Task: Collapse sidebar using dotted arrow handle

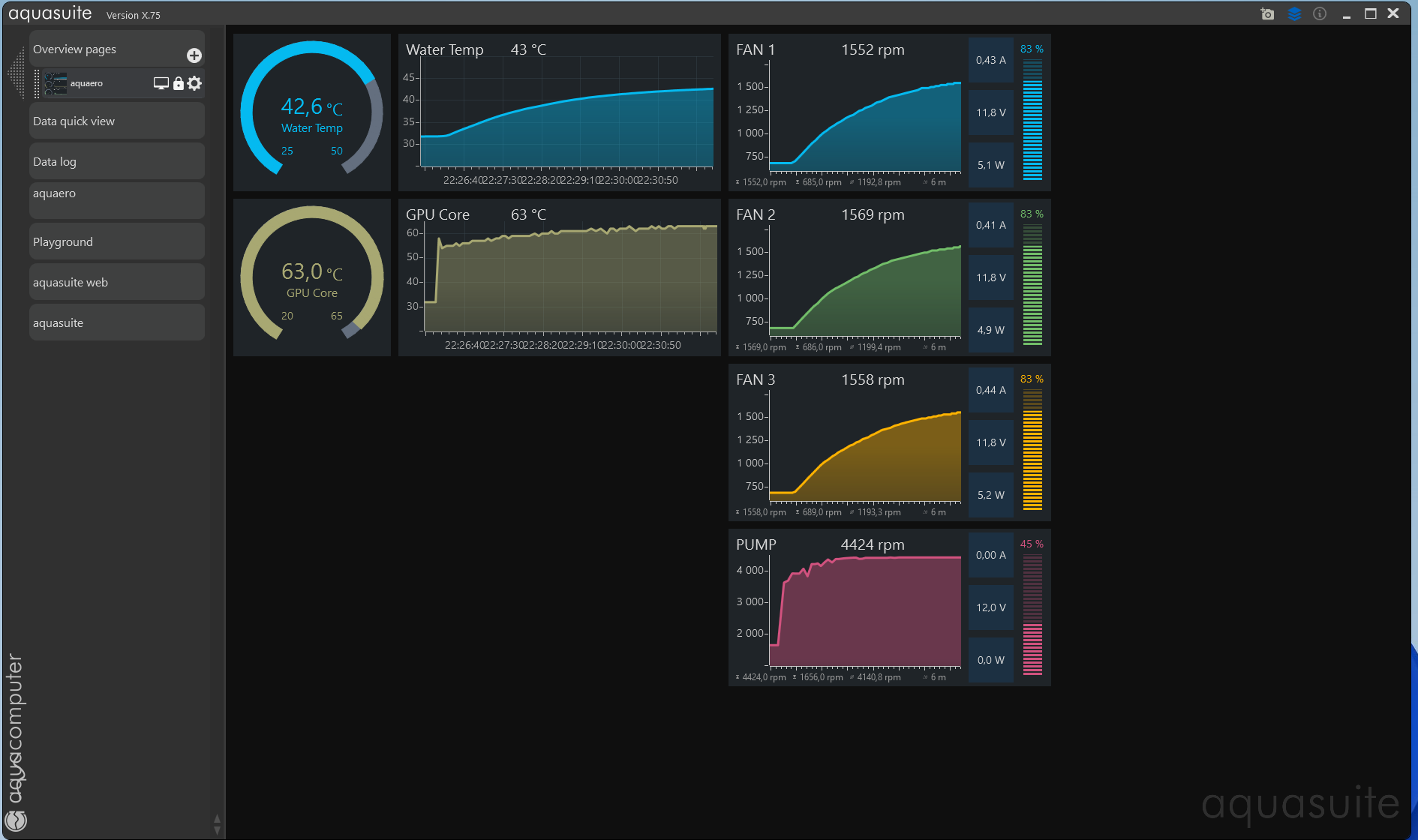Action: click(16, 73)
